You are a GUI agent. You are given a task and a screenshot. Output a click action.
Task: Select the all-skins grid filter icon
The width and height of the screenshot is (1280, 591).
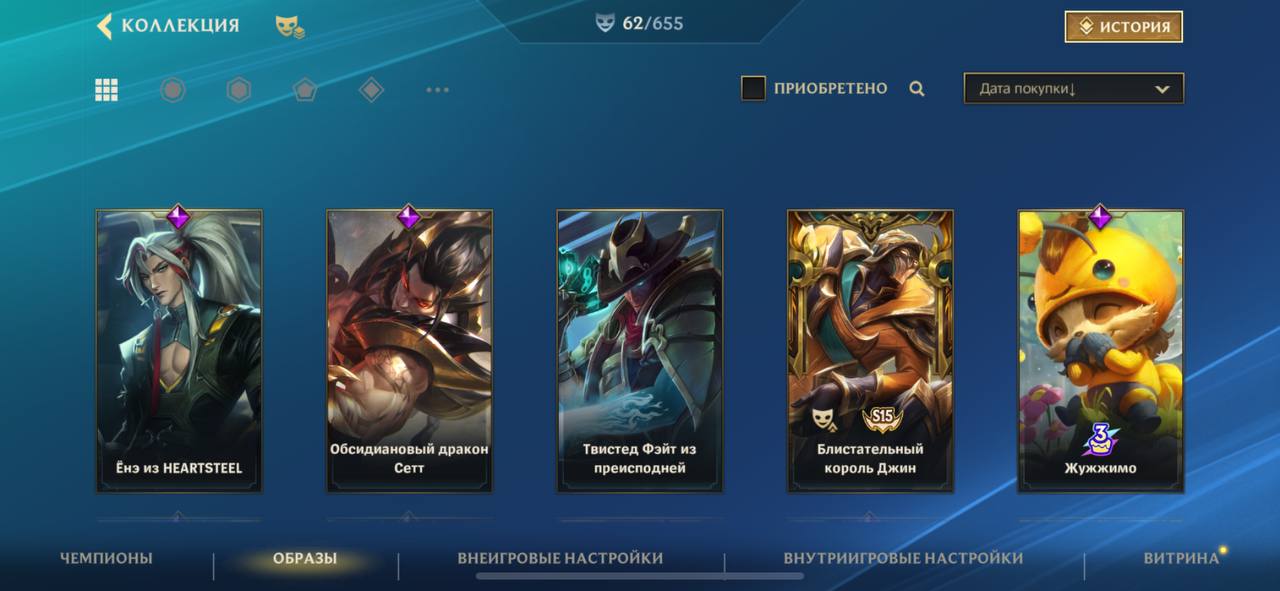tap(107, 90)
